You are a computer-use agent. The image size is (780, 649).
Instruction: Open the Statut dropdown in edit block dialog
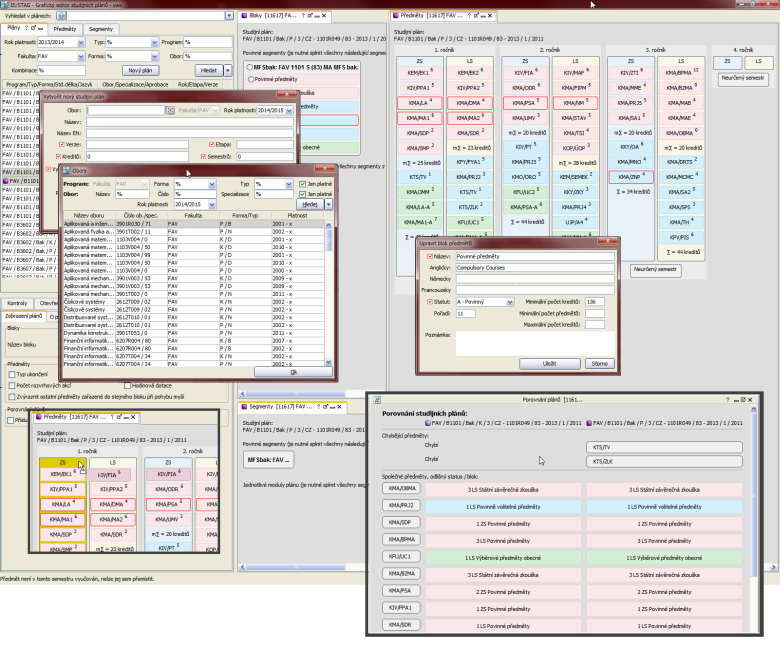(x=510, y=302)
